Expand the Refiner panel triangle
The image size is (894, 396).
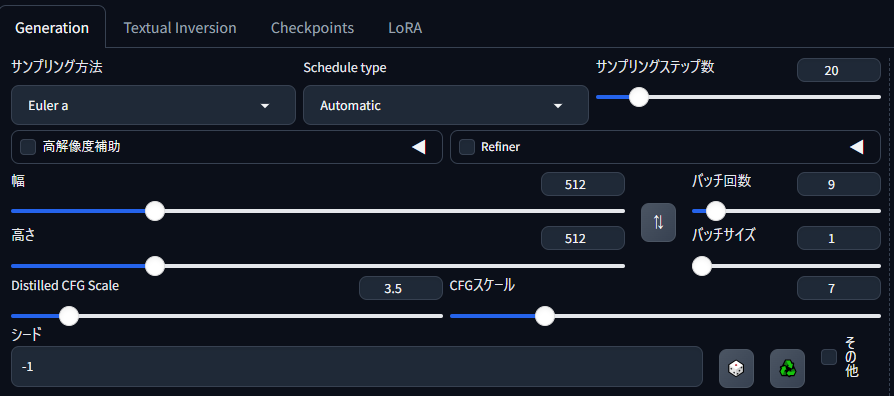856,147
